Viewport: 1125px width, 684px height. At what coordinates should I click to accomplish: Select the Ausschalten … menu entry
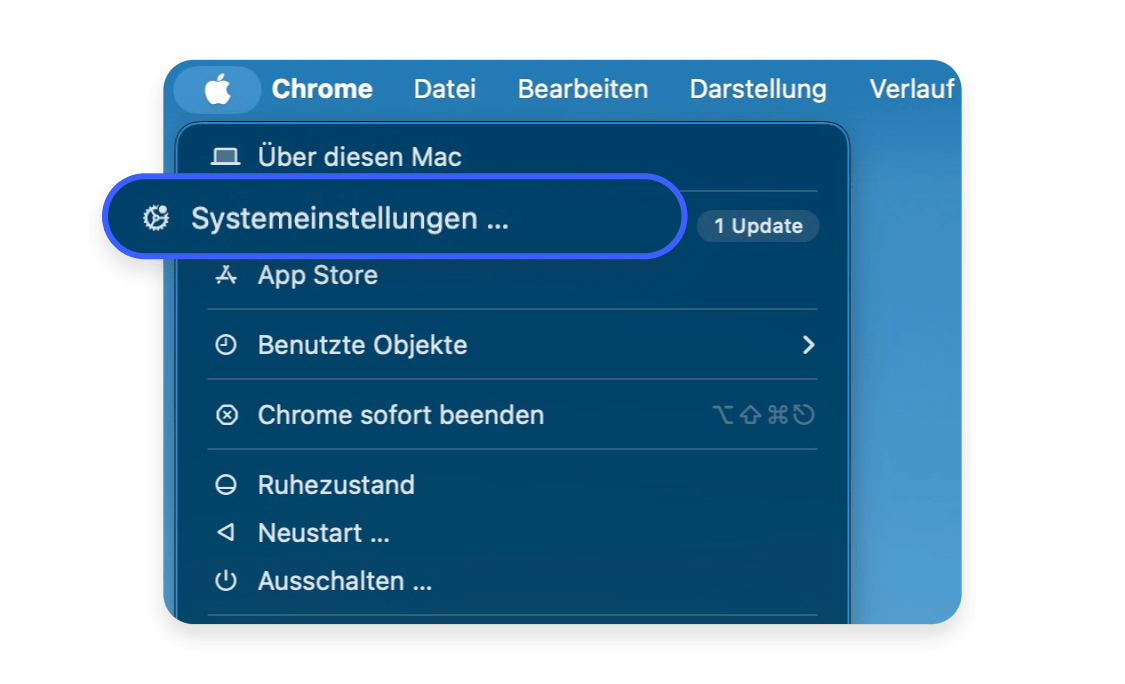[x=345, y=581]
